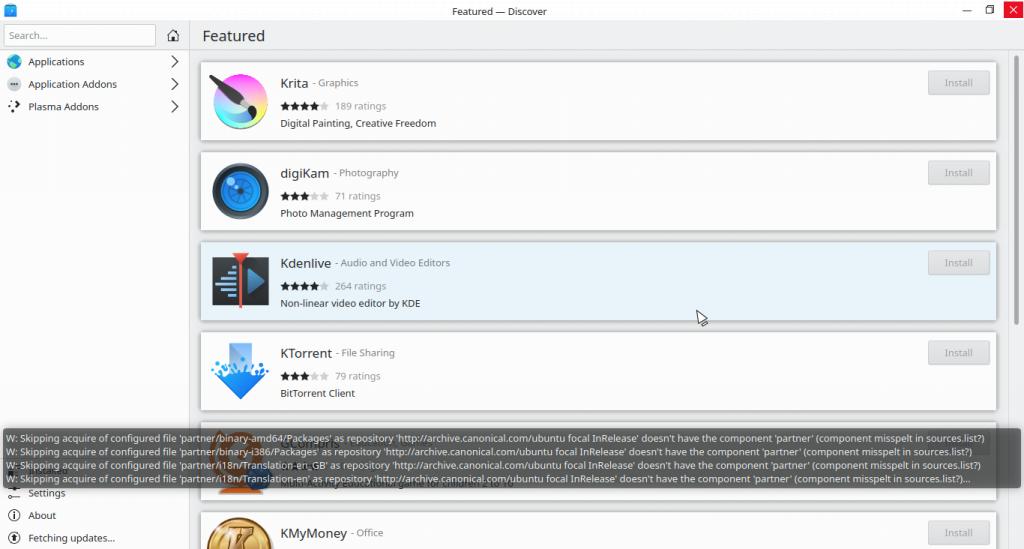The image size is (1024, 549).
Task: Click the digiKam title text
Action: [304, 174]
